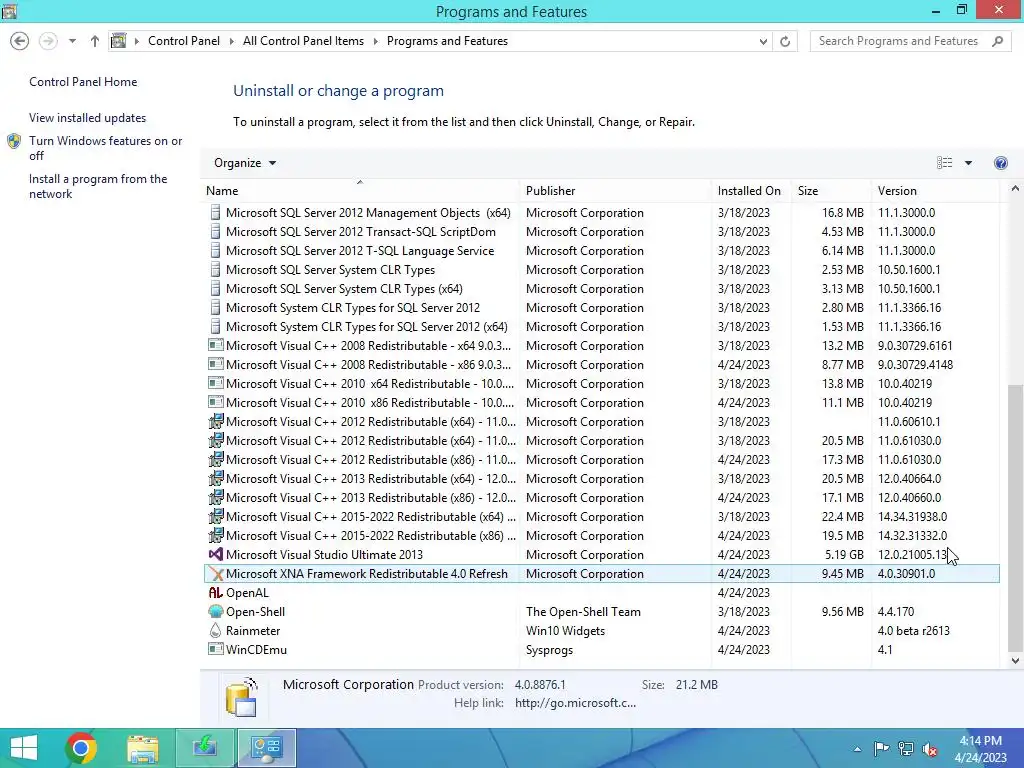The height and width of the screenshot is (768, 1024).
Task: Click icon of Visual C++ 2012 (x86) Redistributable
Action: pyautogui.click(x=216, y=459)
